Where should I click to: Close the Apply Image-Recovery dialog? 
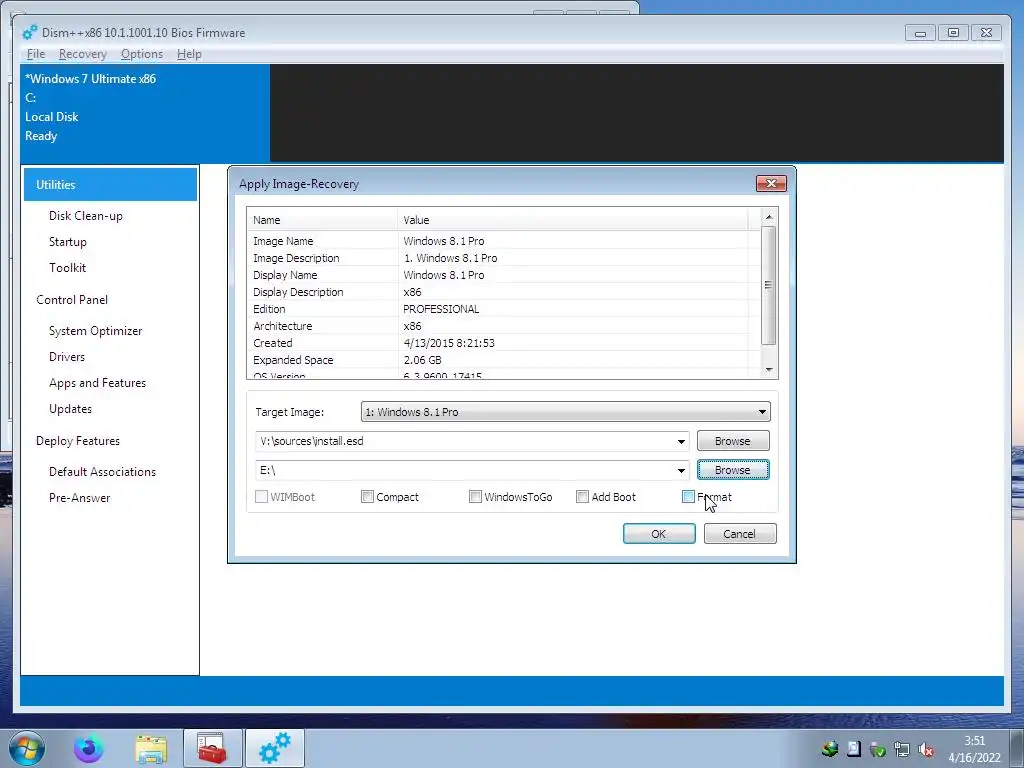click(771, 184)
